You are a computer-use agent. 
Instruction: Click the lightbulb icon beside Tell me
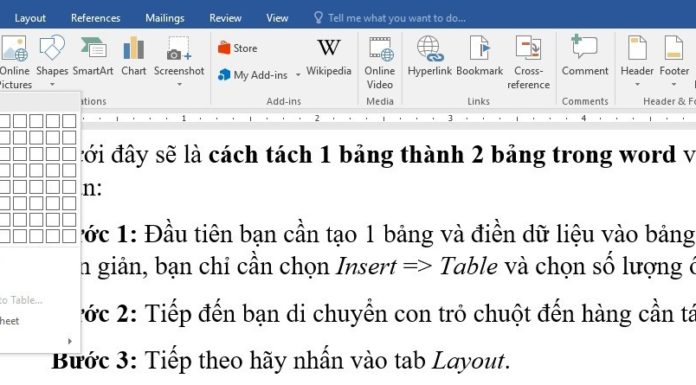point(318,17)
